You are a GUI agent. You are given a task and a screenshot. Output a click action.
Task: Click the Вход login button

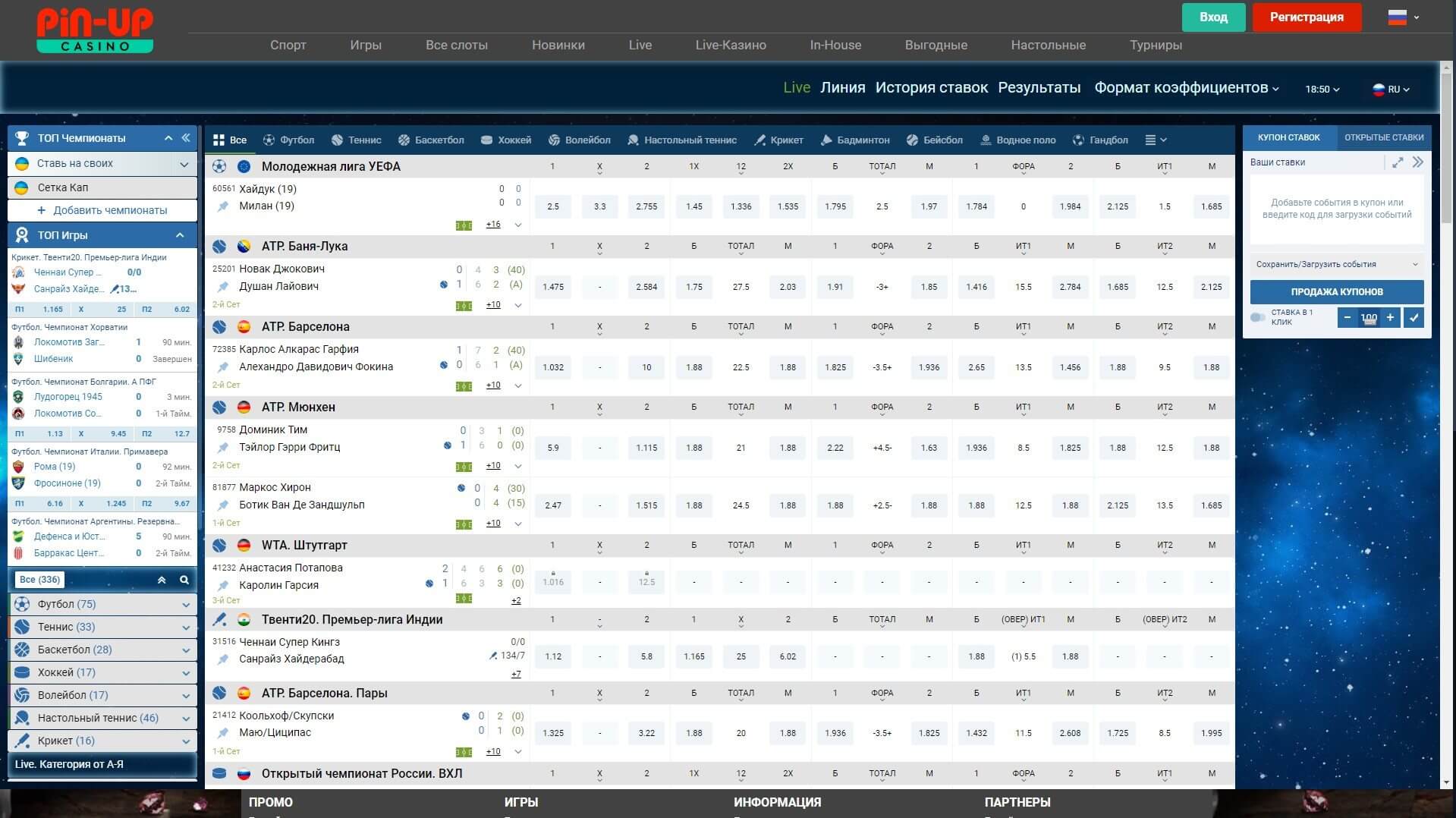1213,17
